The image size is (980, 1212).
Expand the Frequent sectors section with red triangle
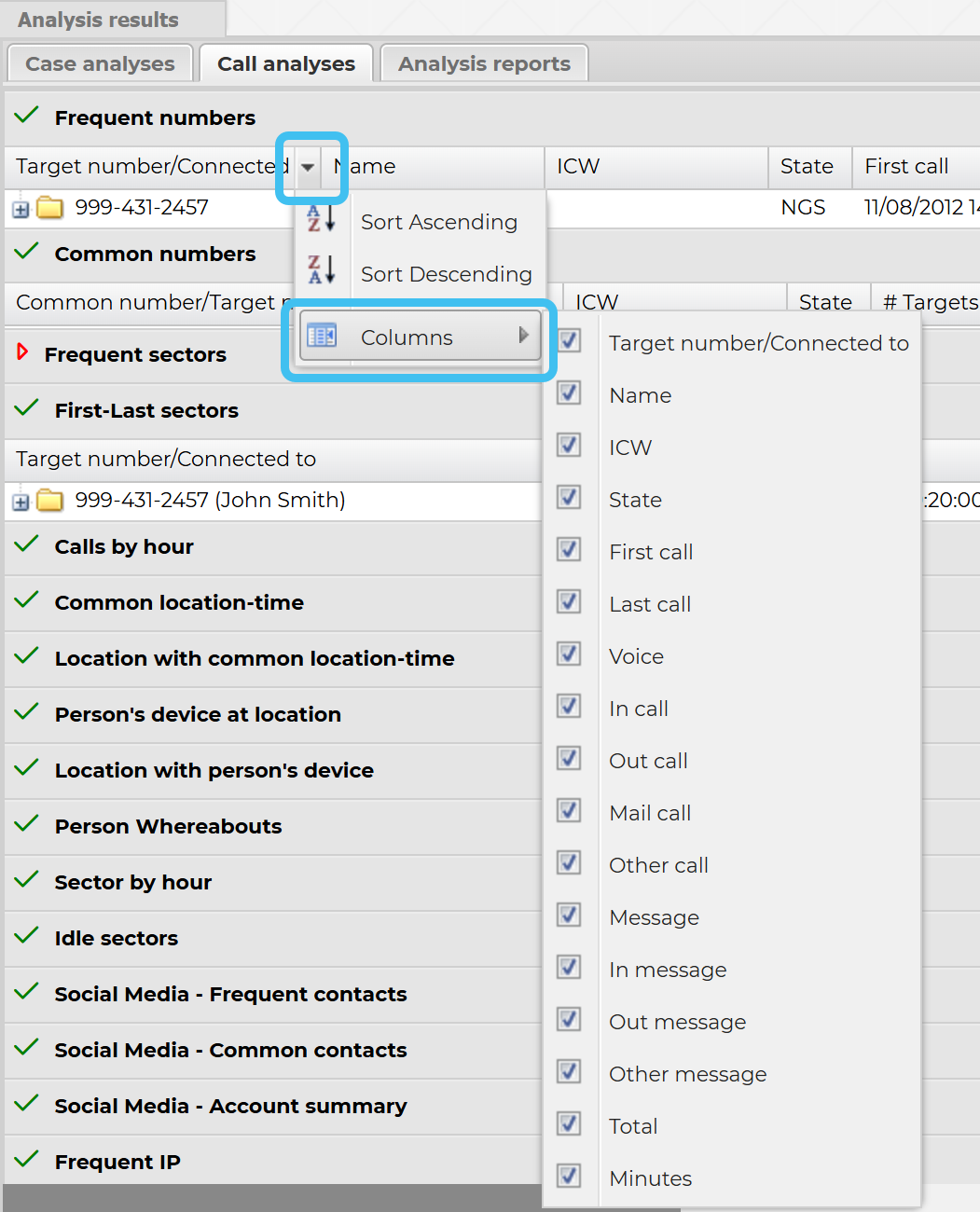(22, 352)
